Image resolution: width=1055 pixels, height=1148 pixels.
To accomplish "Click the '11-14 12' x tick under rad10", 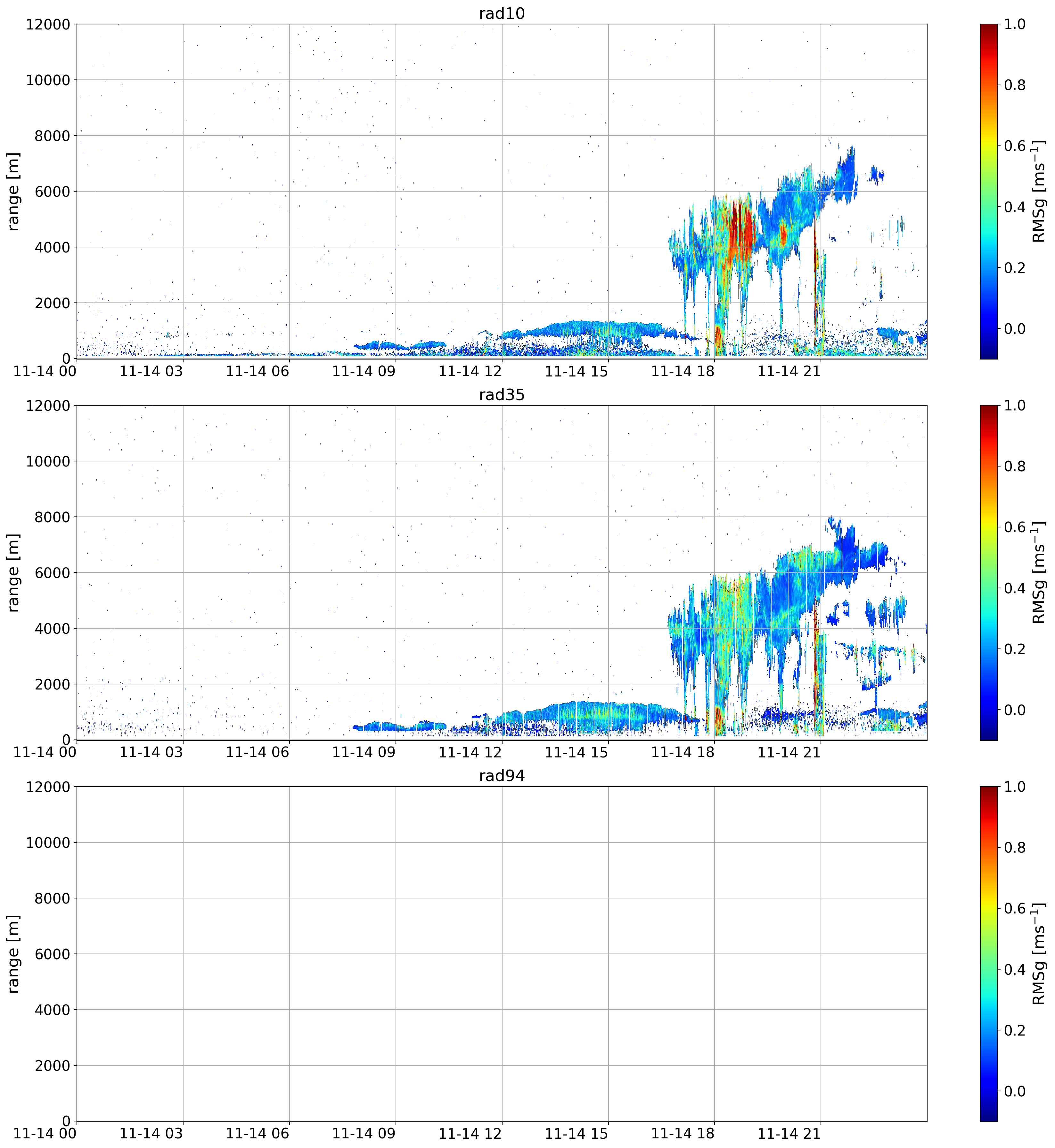I will click(x=470, y=371).
